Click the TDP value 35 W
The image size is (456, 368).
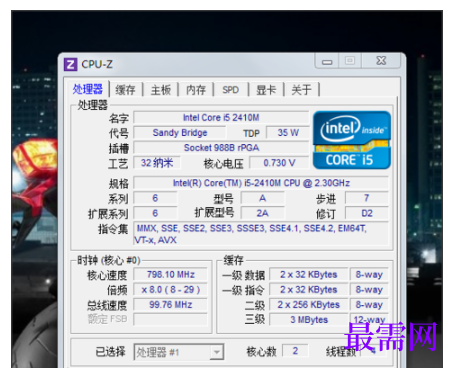pyautogui.click(x=288, y=133)
